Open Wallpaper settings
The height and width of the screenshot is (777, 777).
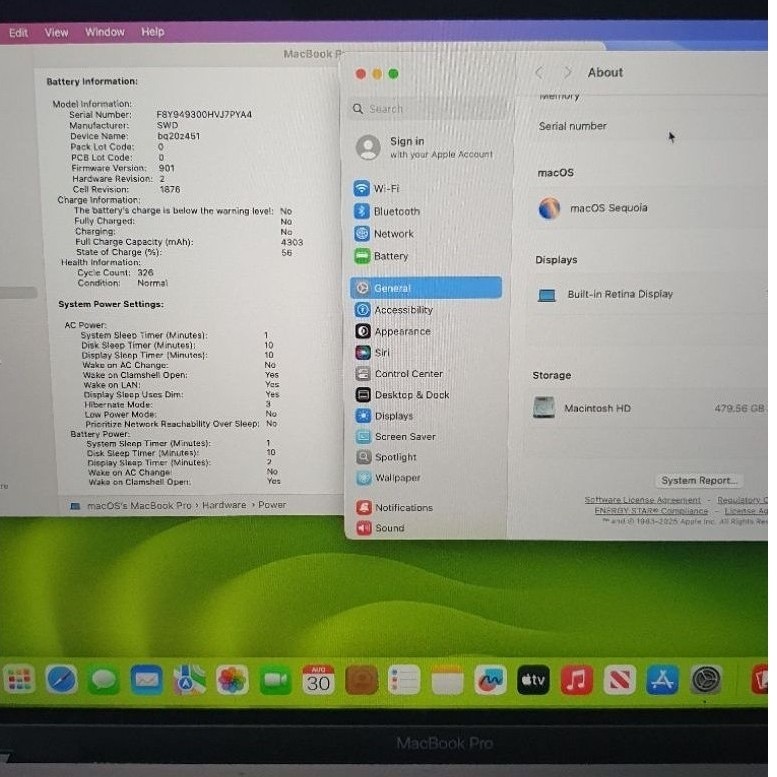click(388, 478)
